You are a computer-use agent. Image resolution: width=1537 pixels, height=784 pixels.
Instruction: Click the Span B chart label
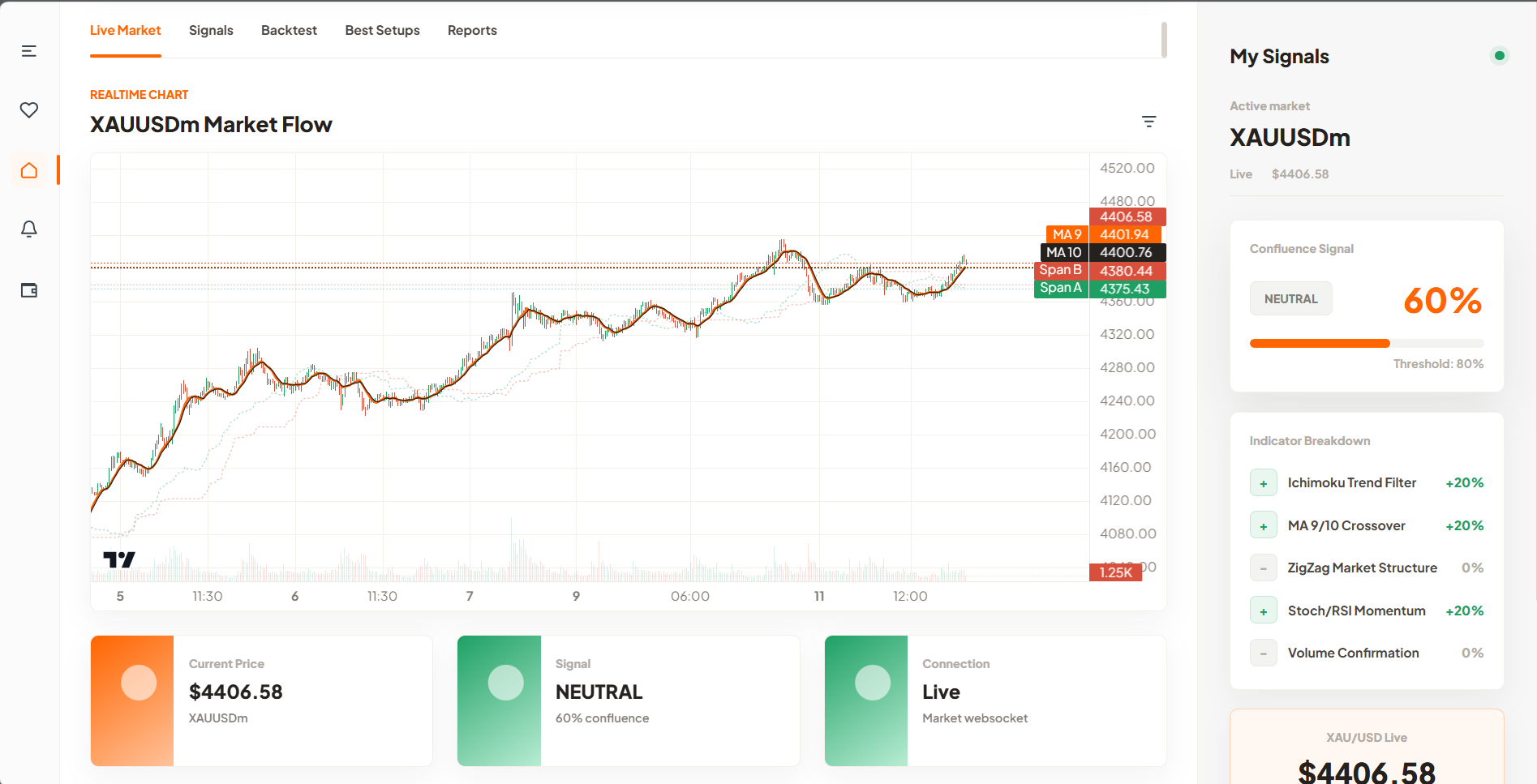click(x=1061, y=270)
